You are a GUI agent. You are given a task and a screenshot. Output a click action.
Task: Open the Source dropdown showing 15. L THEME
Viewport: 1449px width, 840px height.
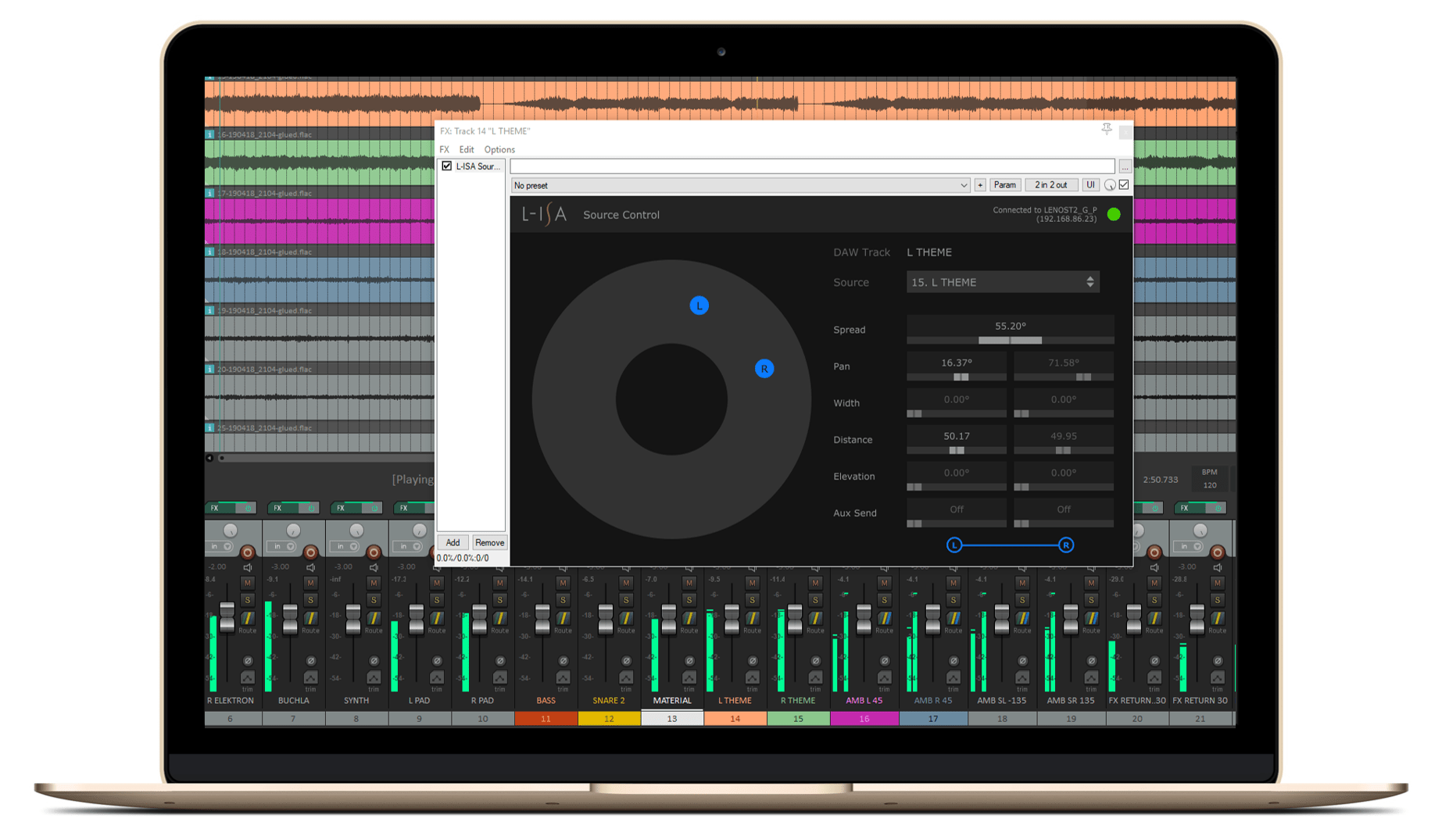1003,282
